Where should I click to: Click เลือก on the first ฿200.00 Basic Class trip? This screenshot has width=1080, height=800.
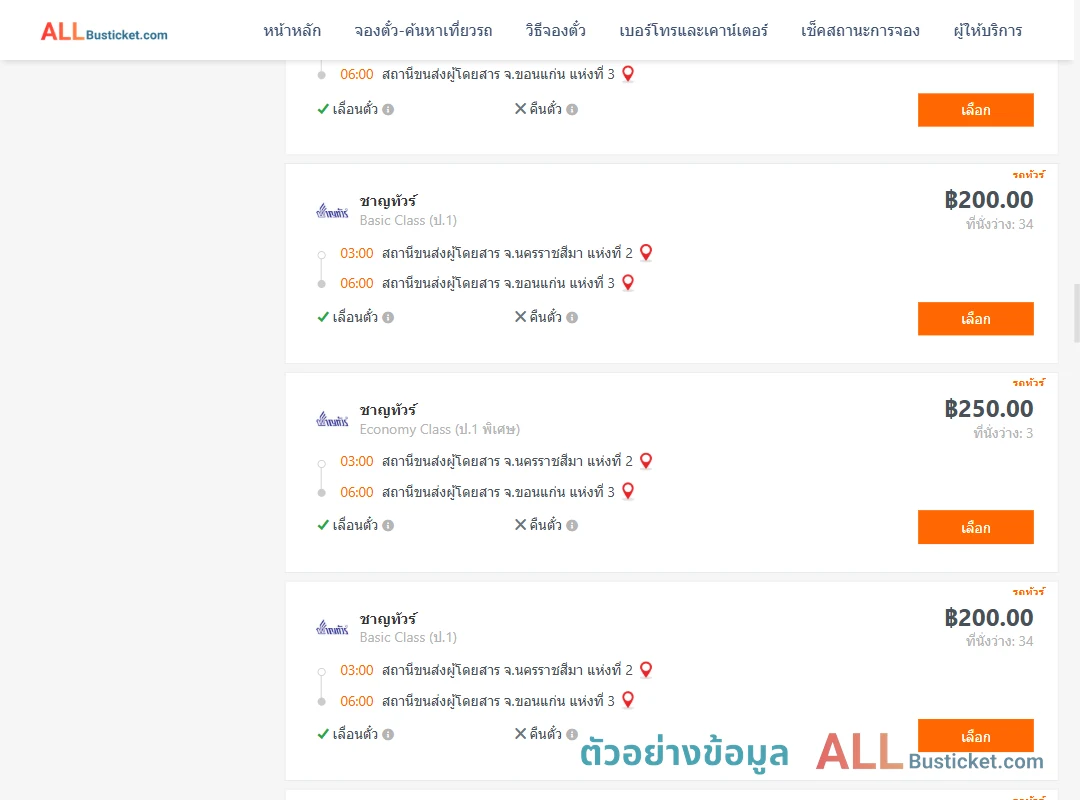[975, 318]
